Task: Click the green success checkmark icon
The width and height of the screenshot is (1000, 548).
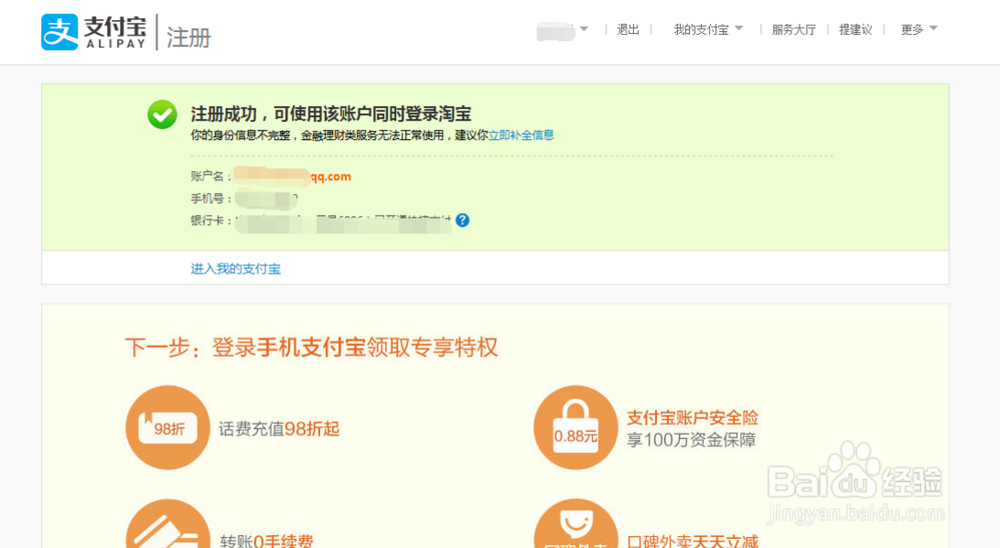Action: point(163,115)
